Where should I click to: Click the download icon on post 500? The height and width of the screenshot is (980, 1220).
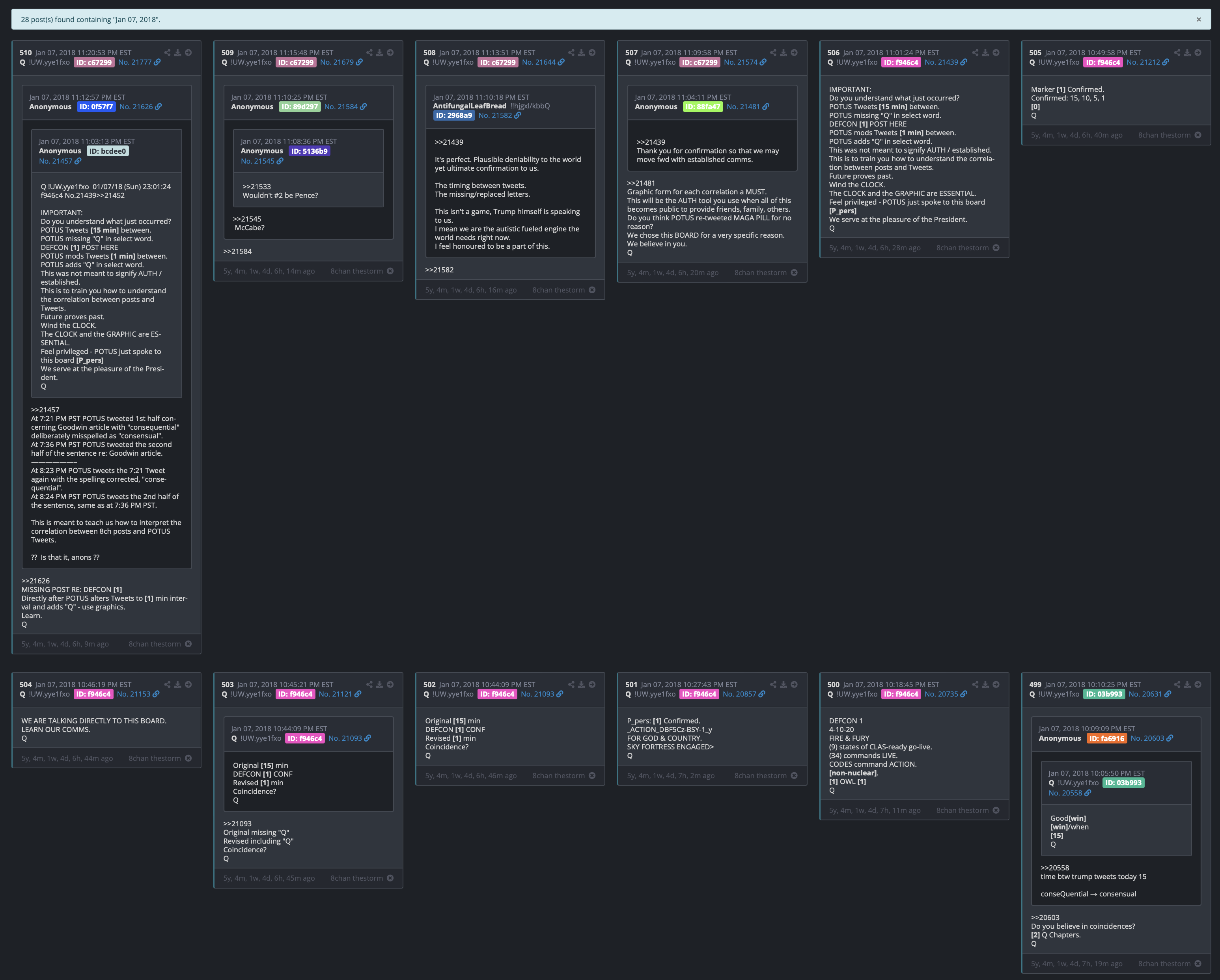(x=985, y=685)
